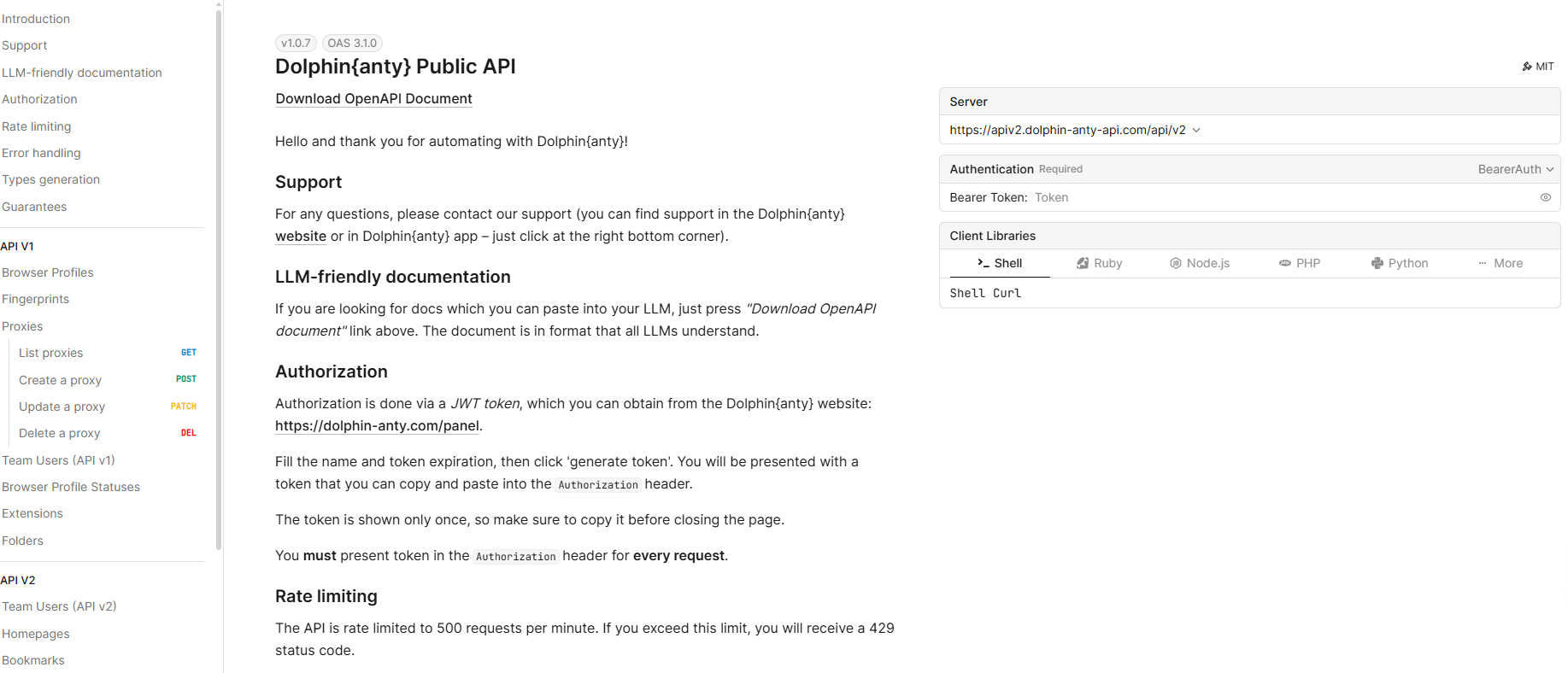The image size is (1568, 673).
Task: Open the server URL dropdown chevron
Action: point(1196,130)
